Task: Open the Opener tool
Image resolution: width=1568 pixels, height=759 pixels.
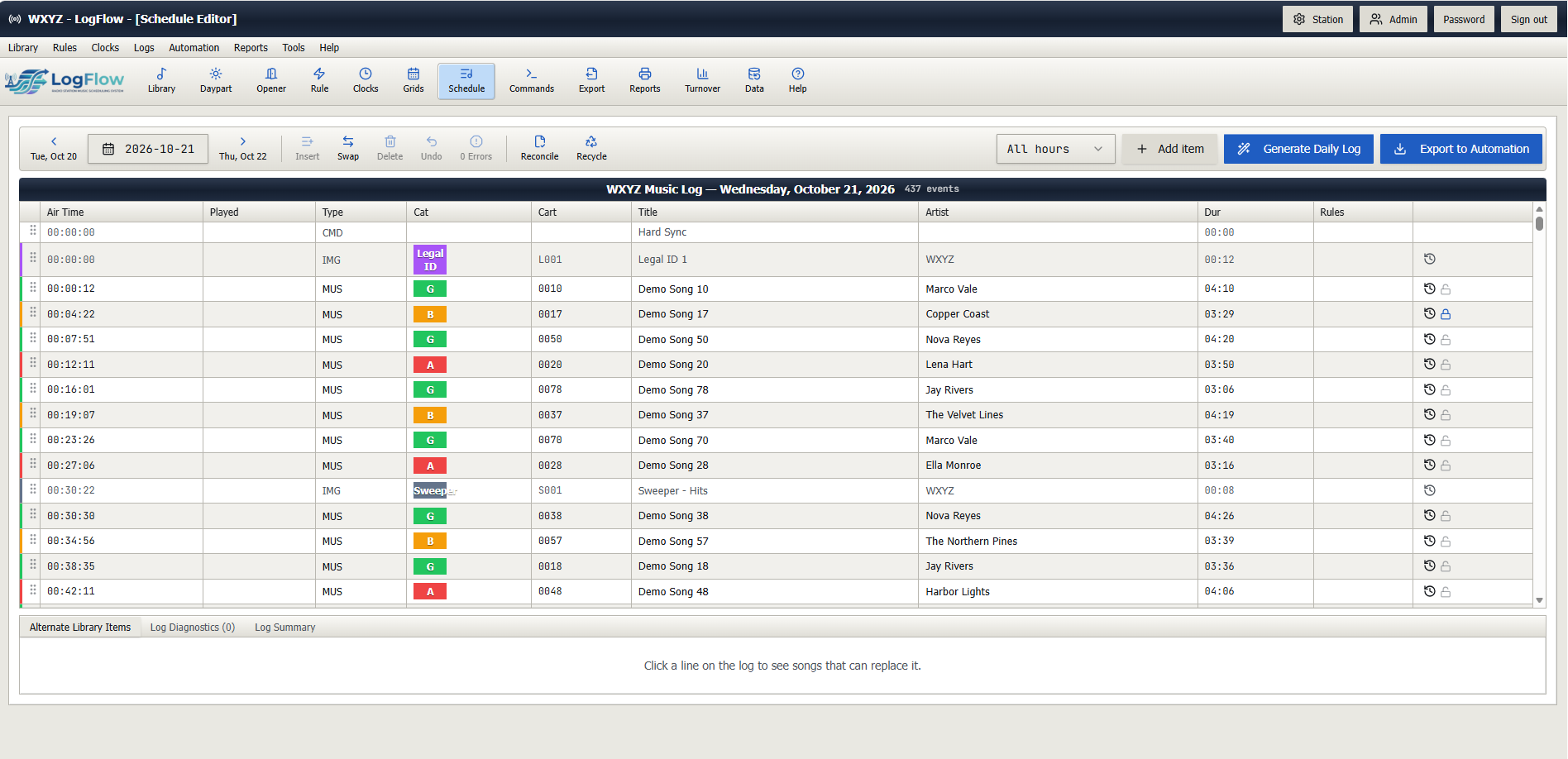Action: 271,81
